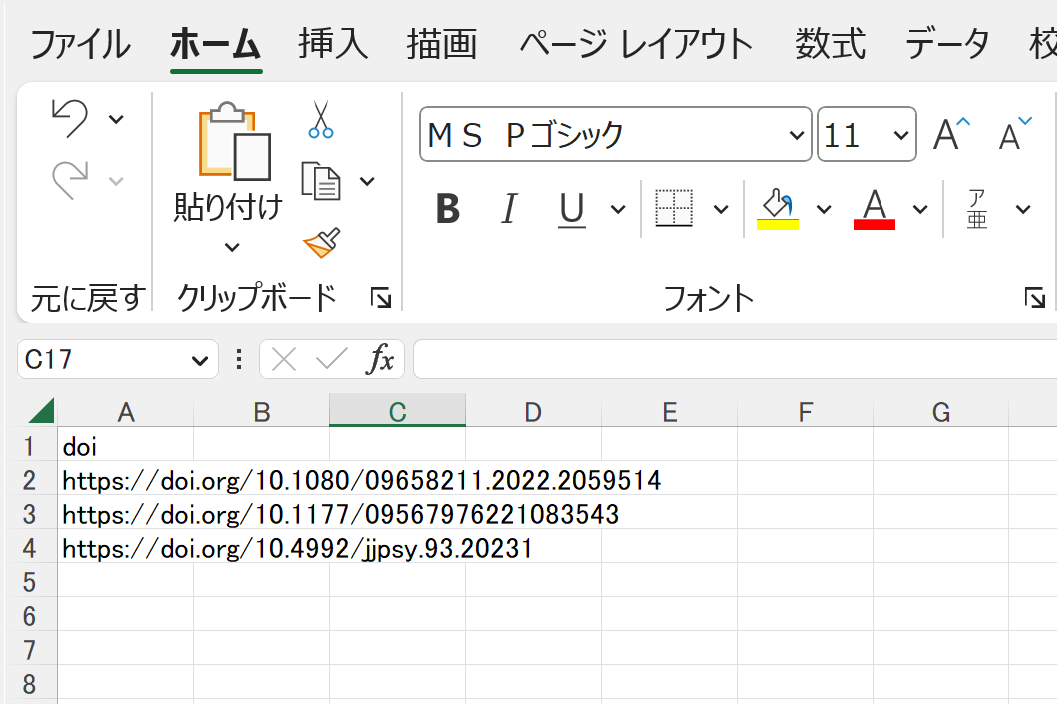This screenshot has height=704, width=1057.
Task: Open Font settings dialog launcher
Action: click(x=1034, y=297)
